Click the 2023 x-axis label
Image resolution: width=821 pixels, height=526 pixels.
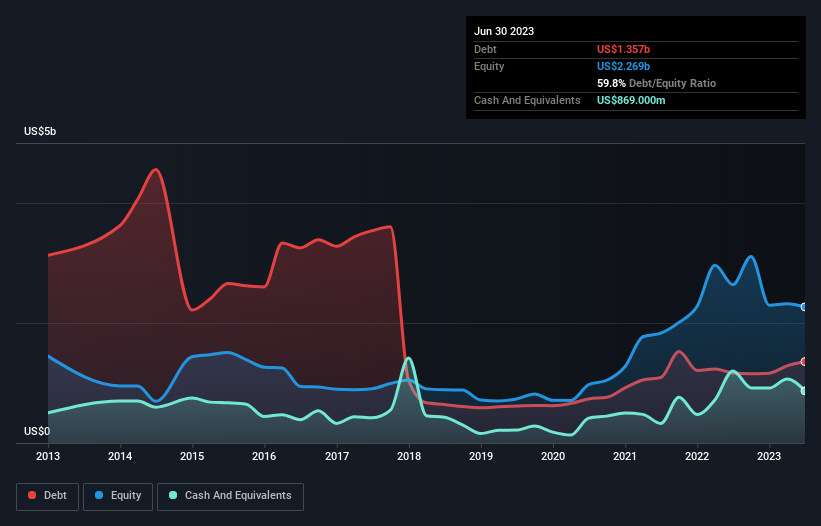pos(769,456)
